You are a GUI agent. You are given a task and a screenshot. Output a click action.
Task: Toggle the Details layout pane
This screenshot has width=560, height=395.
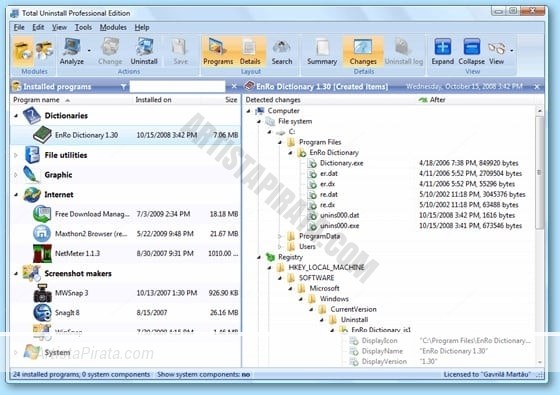250,52
